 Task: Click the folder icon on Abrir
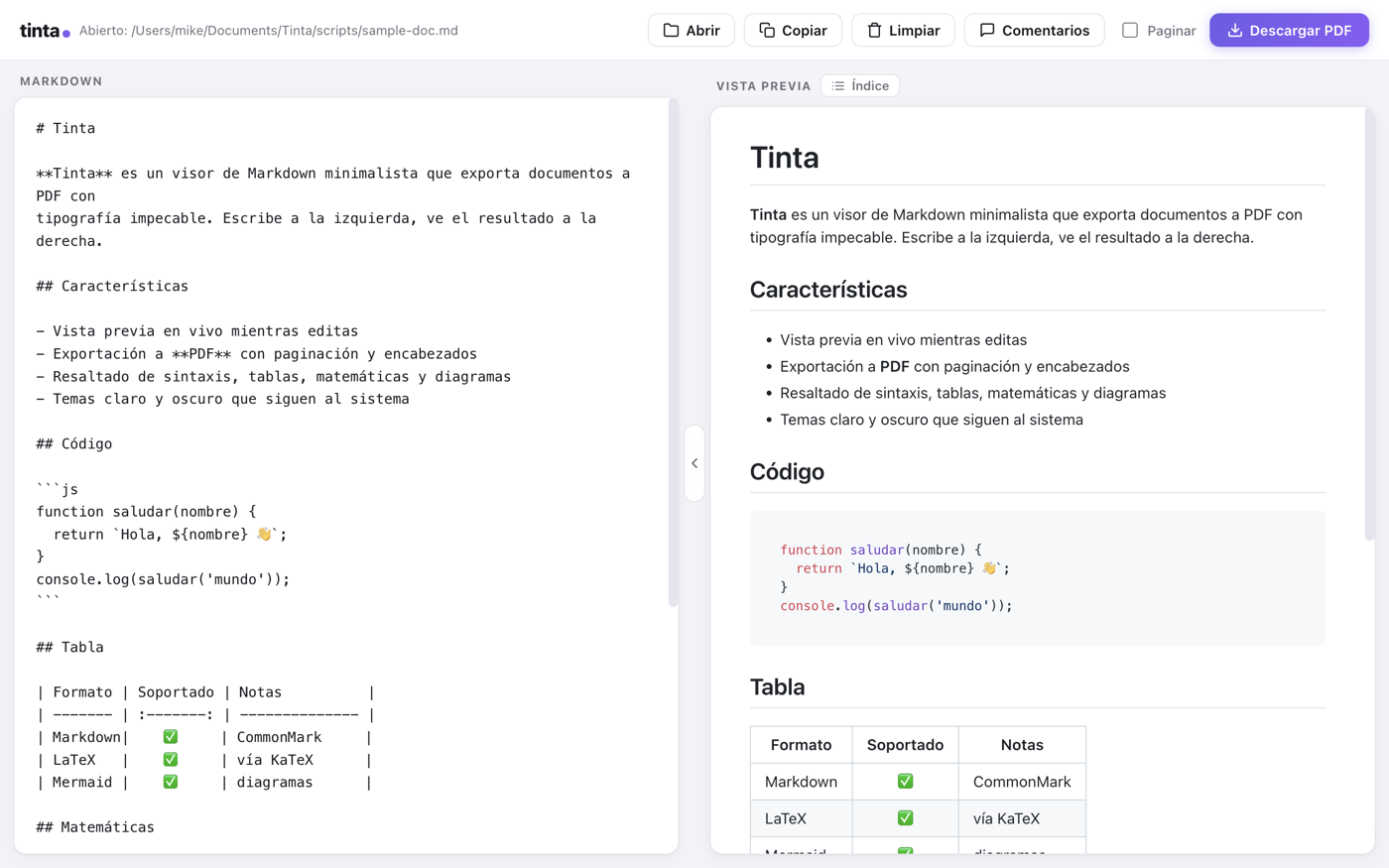[671, 30]
